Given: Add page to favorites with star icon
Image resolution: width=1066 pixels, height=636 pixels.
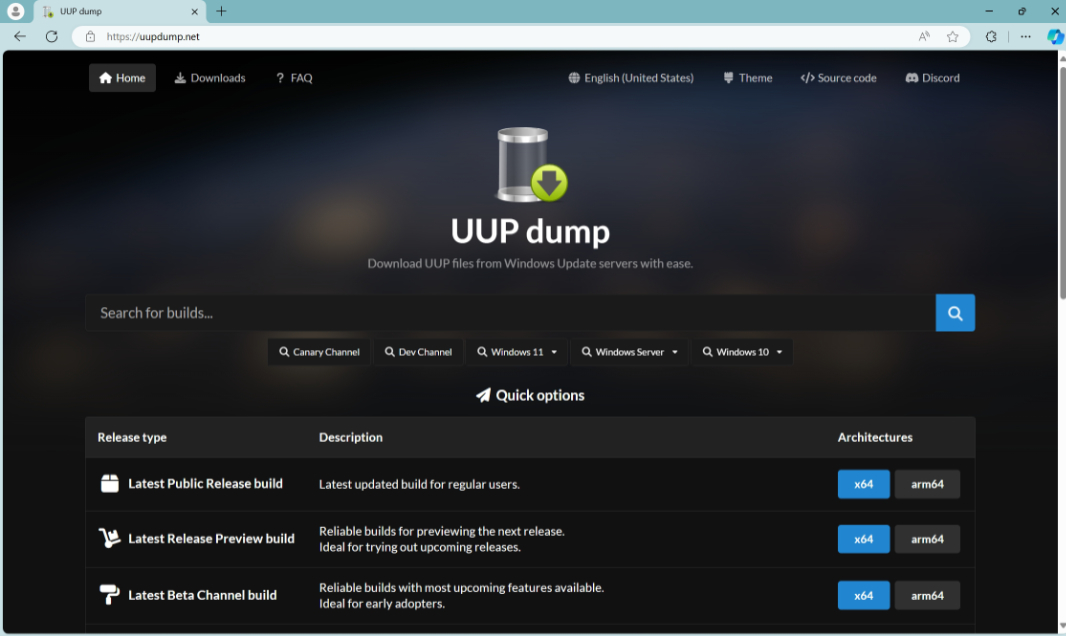Looking at the screenshot, I should pyautogui.click(x=952, y=36).
